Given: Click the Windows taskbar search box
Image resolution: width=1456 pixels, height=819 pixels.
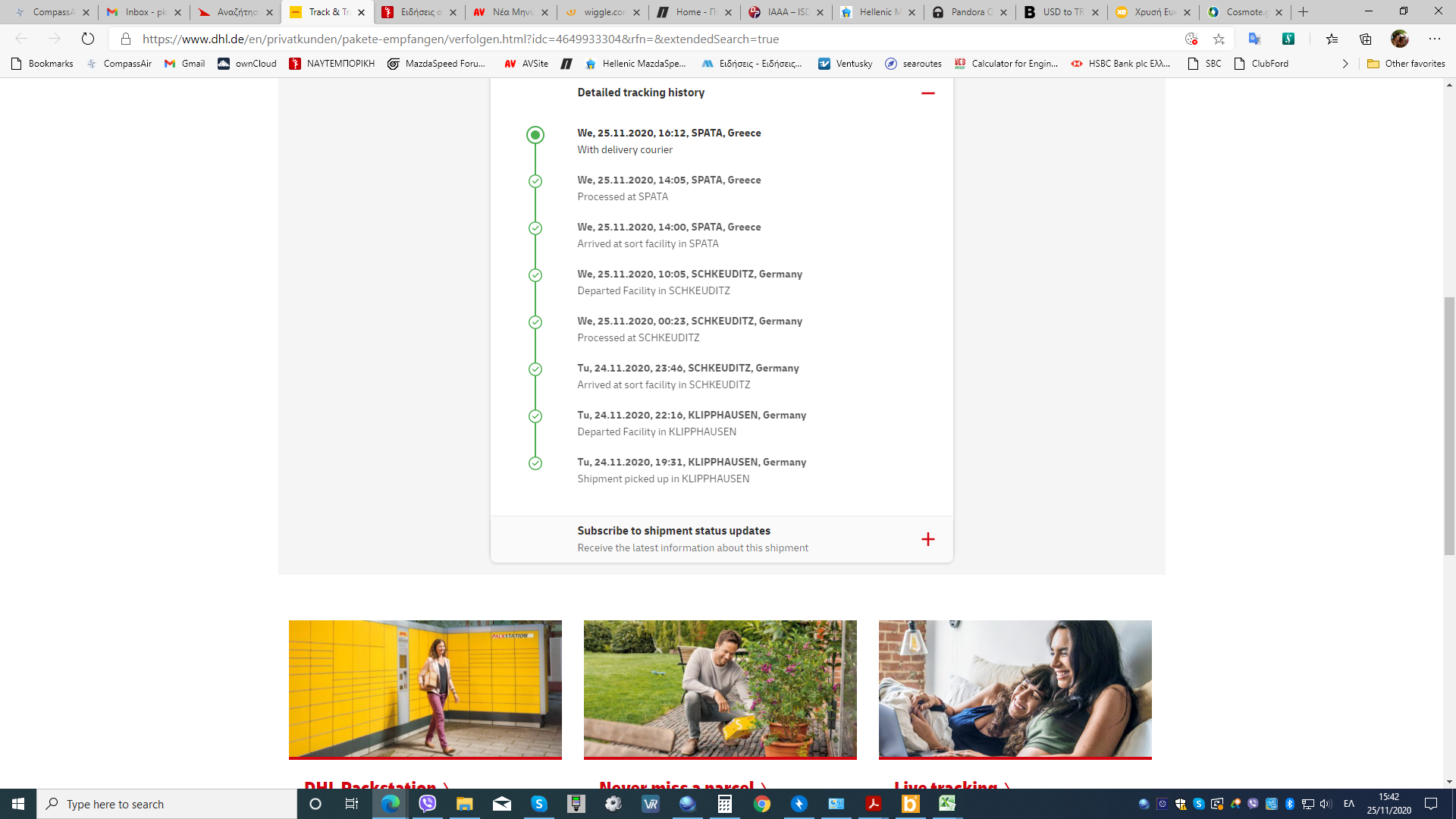Looking at the screenshot, I should [x=167, y=804].
